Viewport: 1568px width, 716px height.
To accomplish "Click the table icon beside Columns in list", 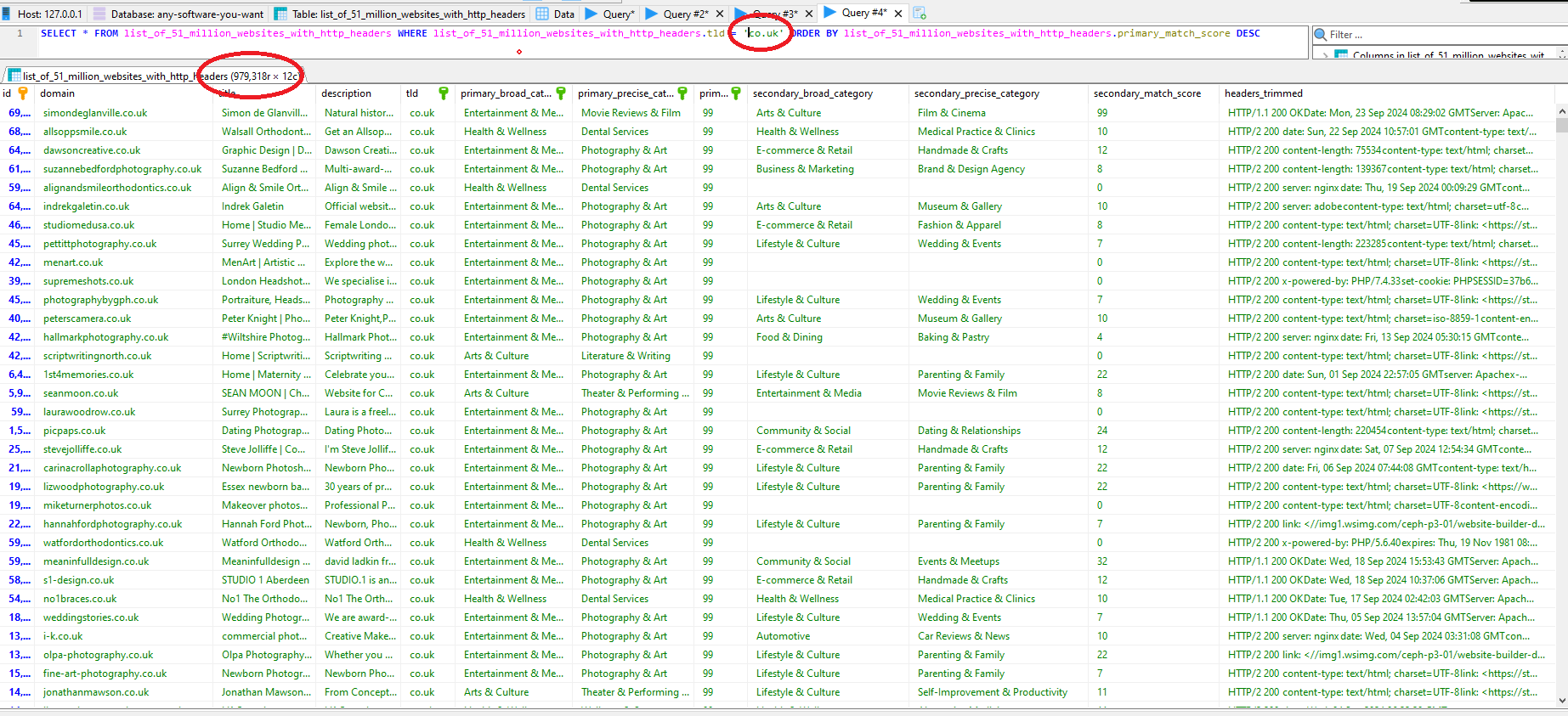I will [x=1341, y=55].
